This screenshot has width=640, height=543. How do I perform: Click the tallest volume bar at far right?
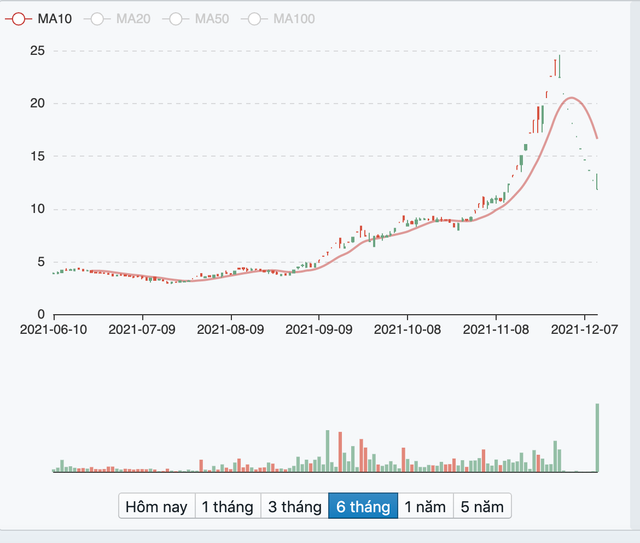click(x=597, y=437)
